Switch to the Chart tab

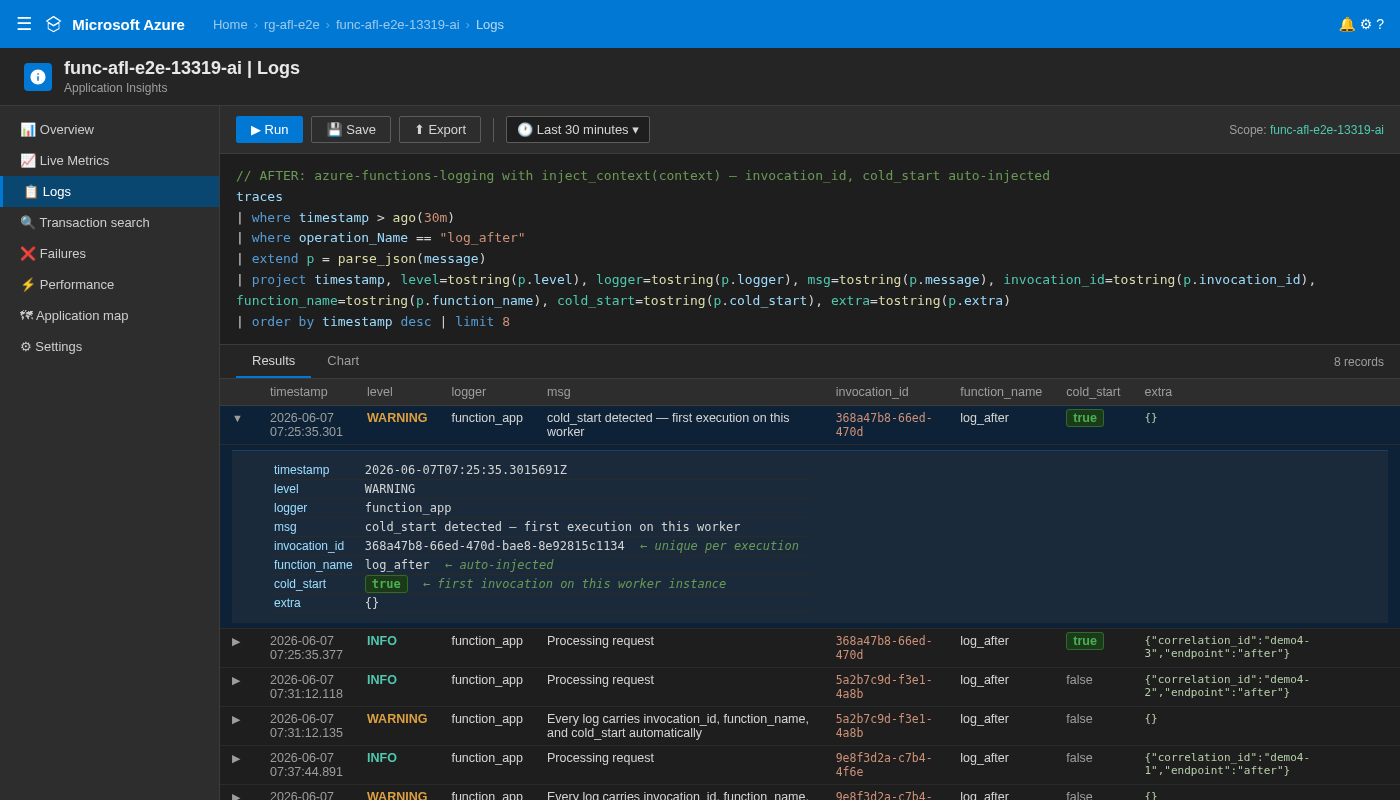343,361
